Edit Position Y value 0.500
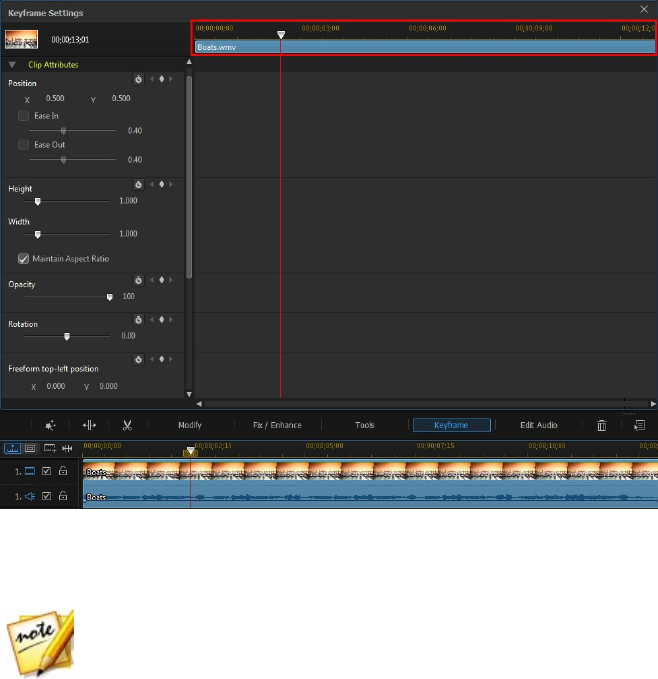 (x=121, y=98)
